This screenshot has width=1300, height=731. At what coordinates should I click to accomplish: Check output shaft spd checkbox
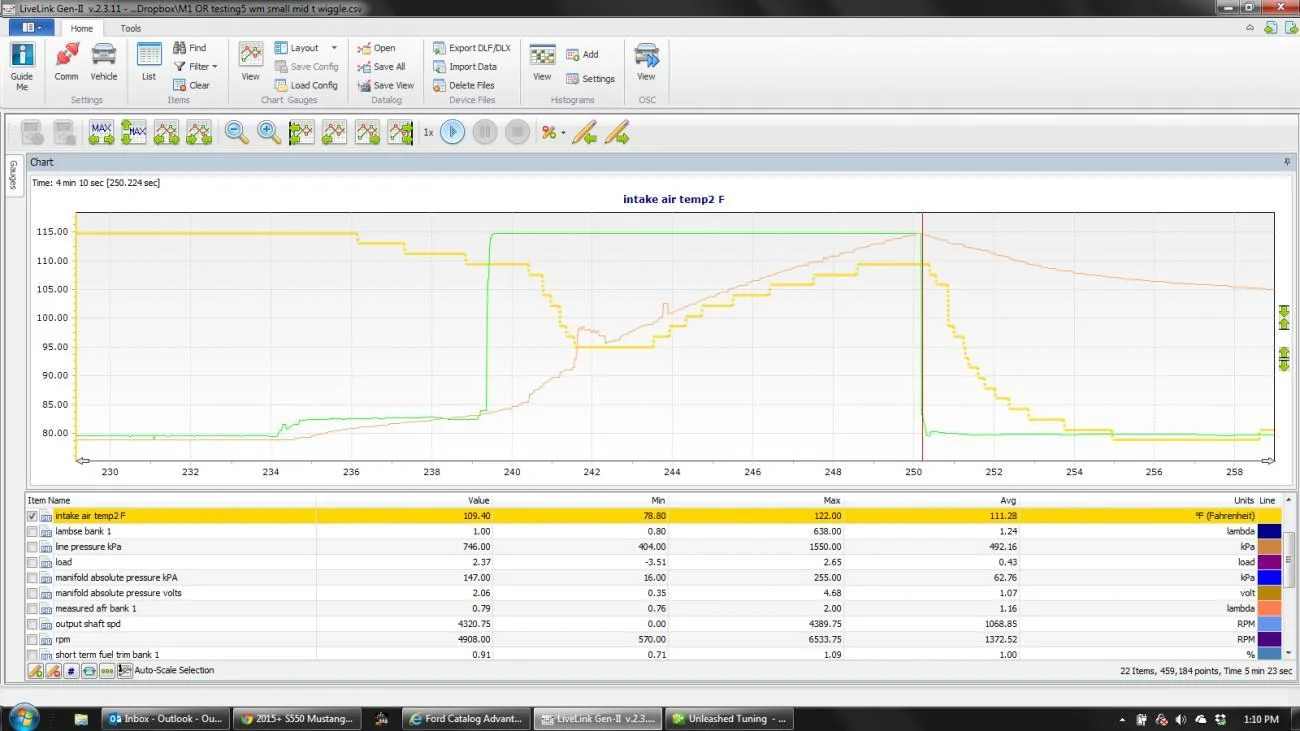[32, 624]
